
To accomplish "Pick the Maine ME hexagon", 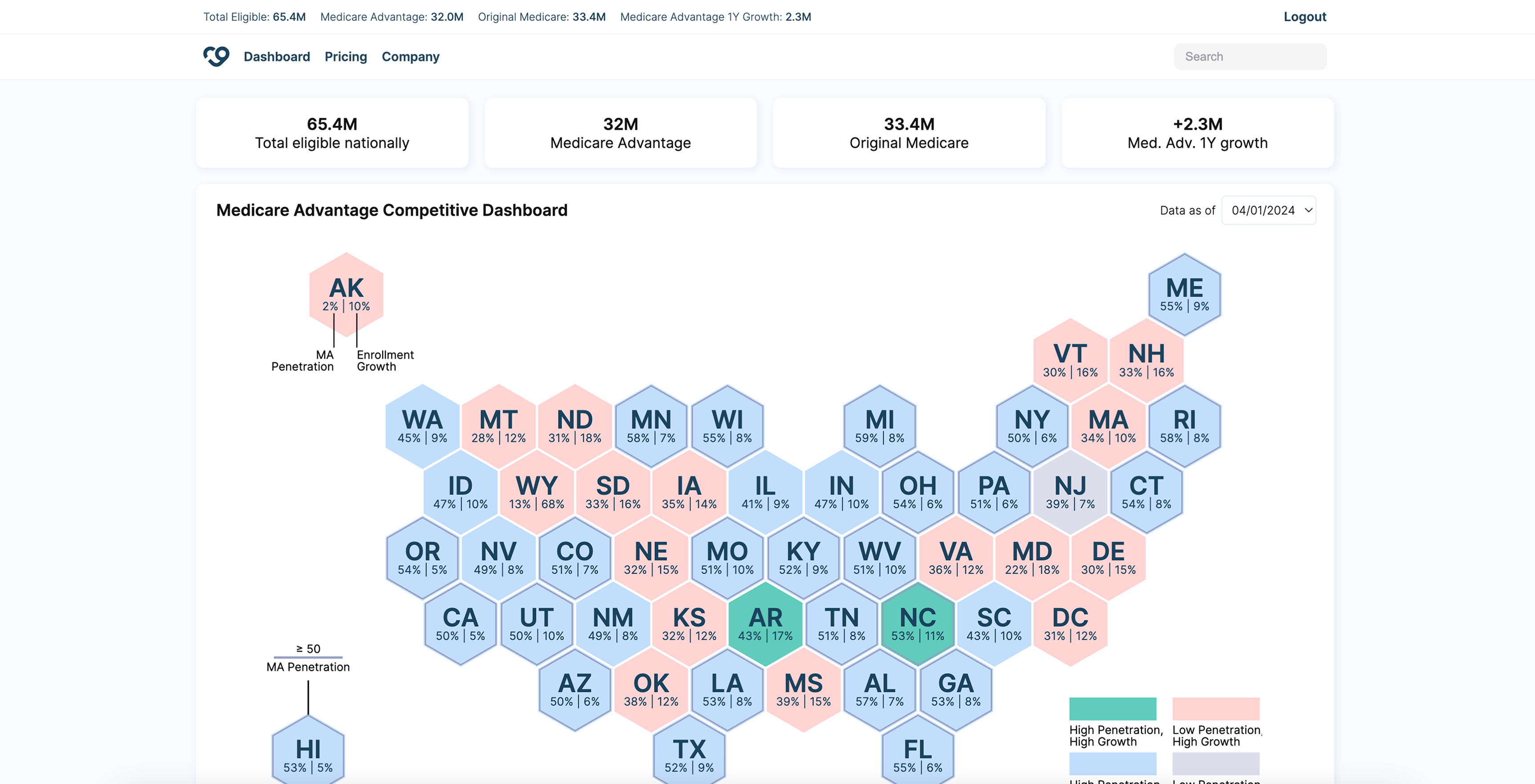I will click(1184, 294).
